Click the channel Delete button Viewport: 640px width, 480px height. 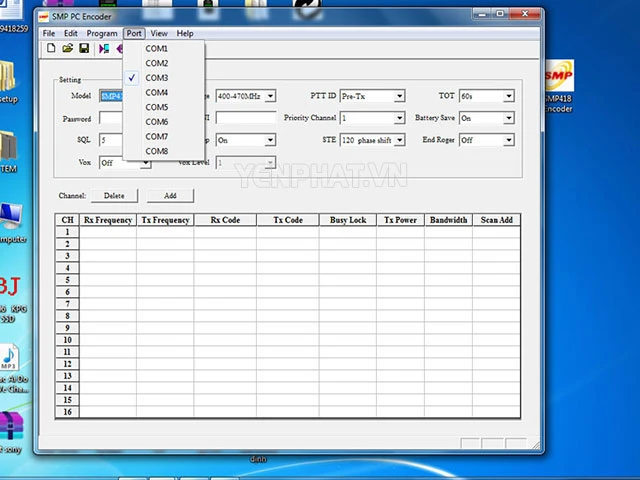[x=113, y=196]
